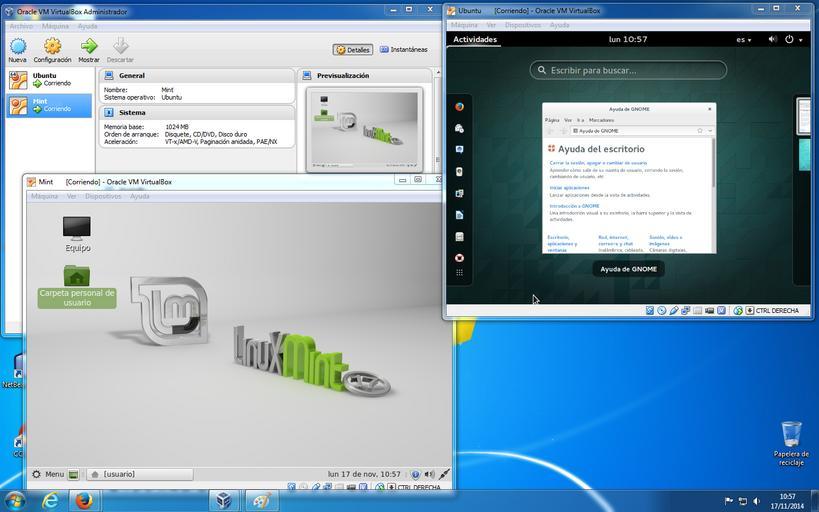Viewport: 819px width, 512px height.
Task: Click GNOME volume icon in top bar
Action: (x=771, y=40)
